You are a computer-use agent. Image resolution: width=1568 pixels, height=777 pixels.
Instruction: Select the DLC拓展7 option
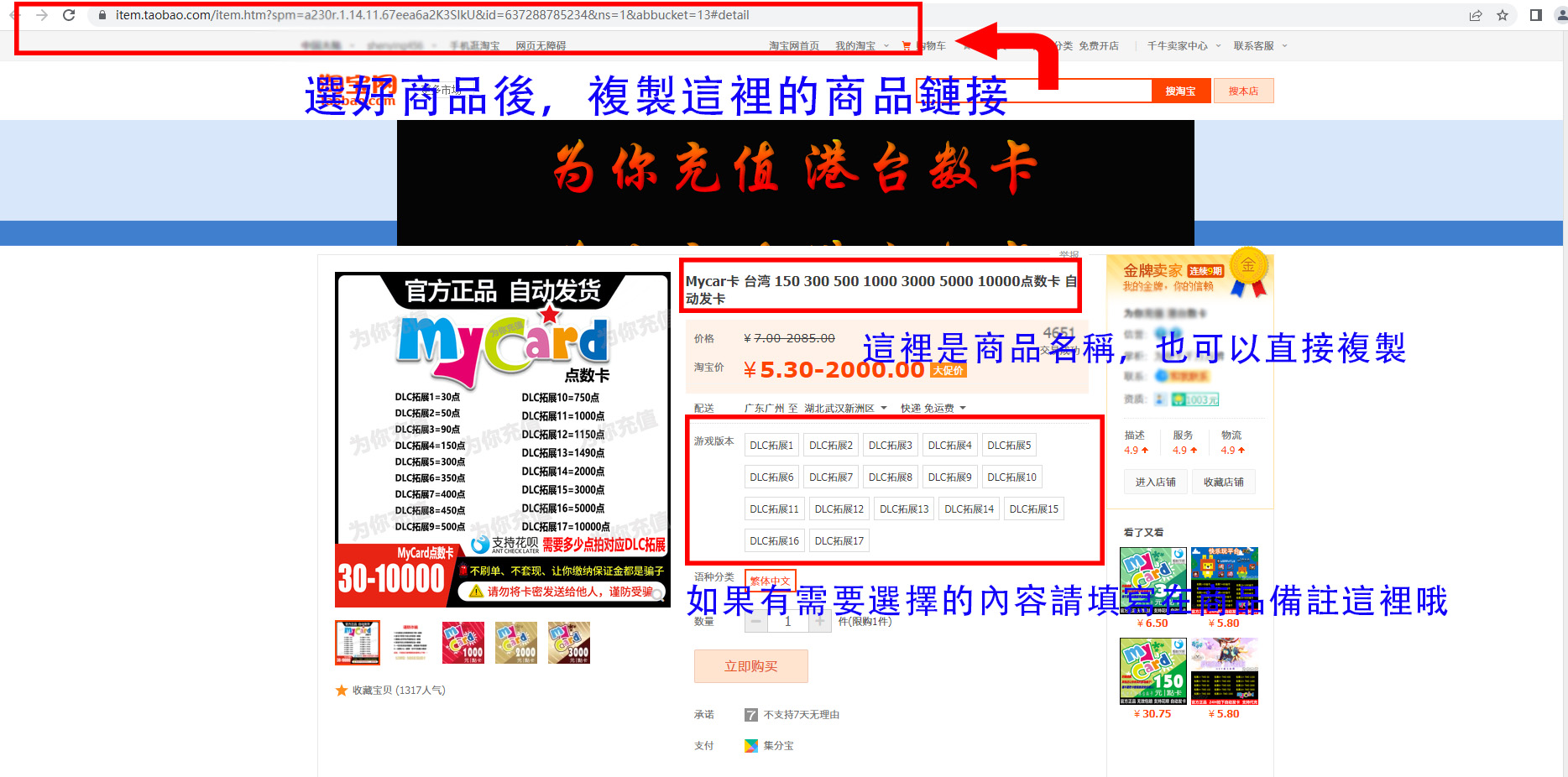(x=831, y=477)
